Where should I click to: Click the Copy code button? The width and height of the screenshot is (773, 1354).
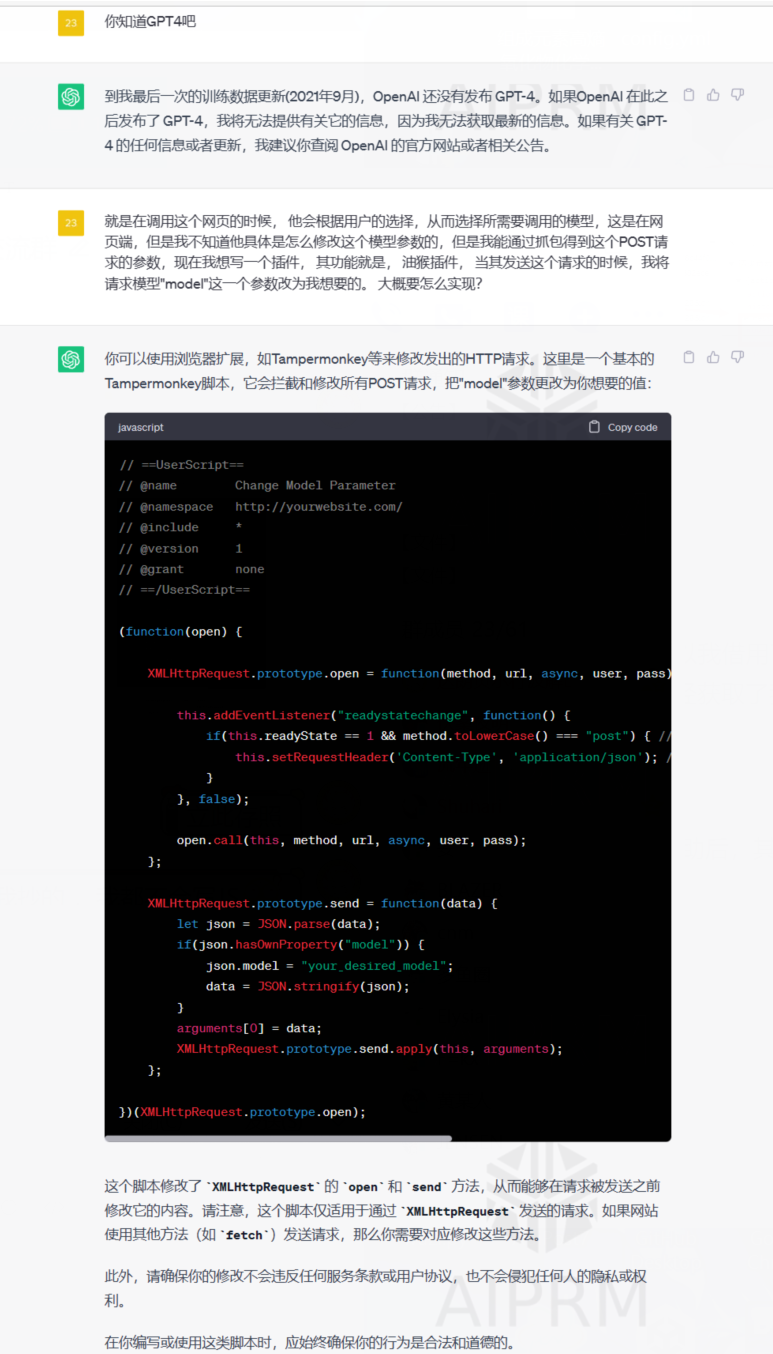click(x=623, y=427)
